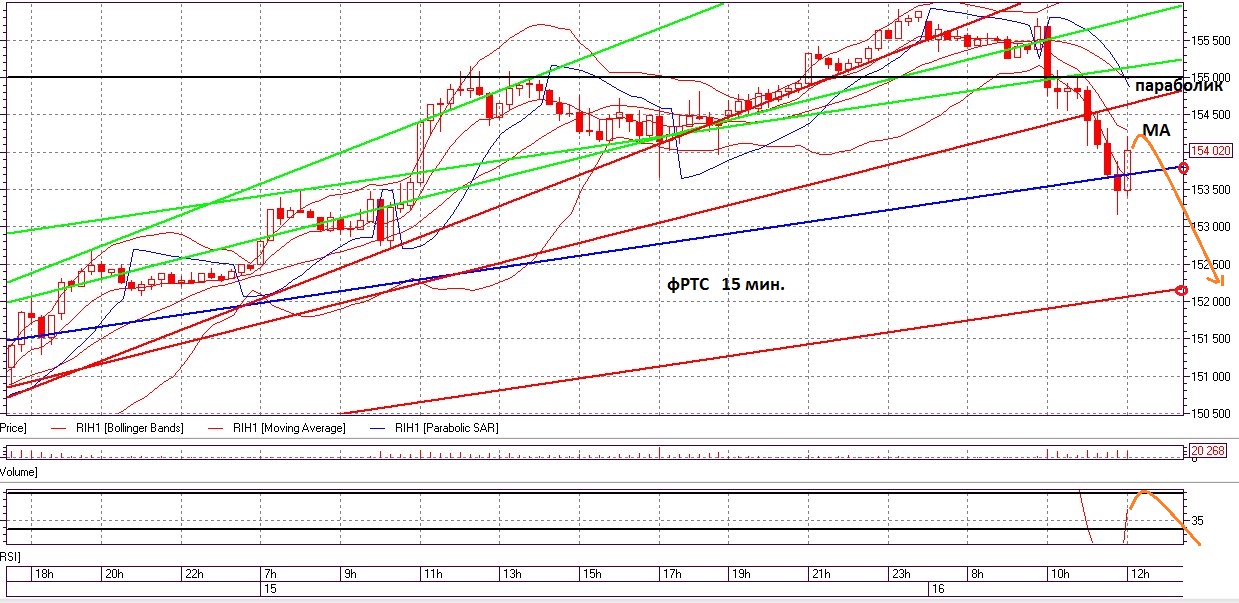Viewport: 1239px width, 603px height.
Task: Click the RSI] pane label
Action: [x=11, y=555]
